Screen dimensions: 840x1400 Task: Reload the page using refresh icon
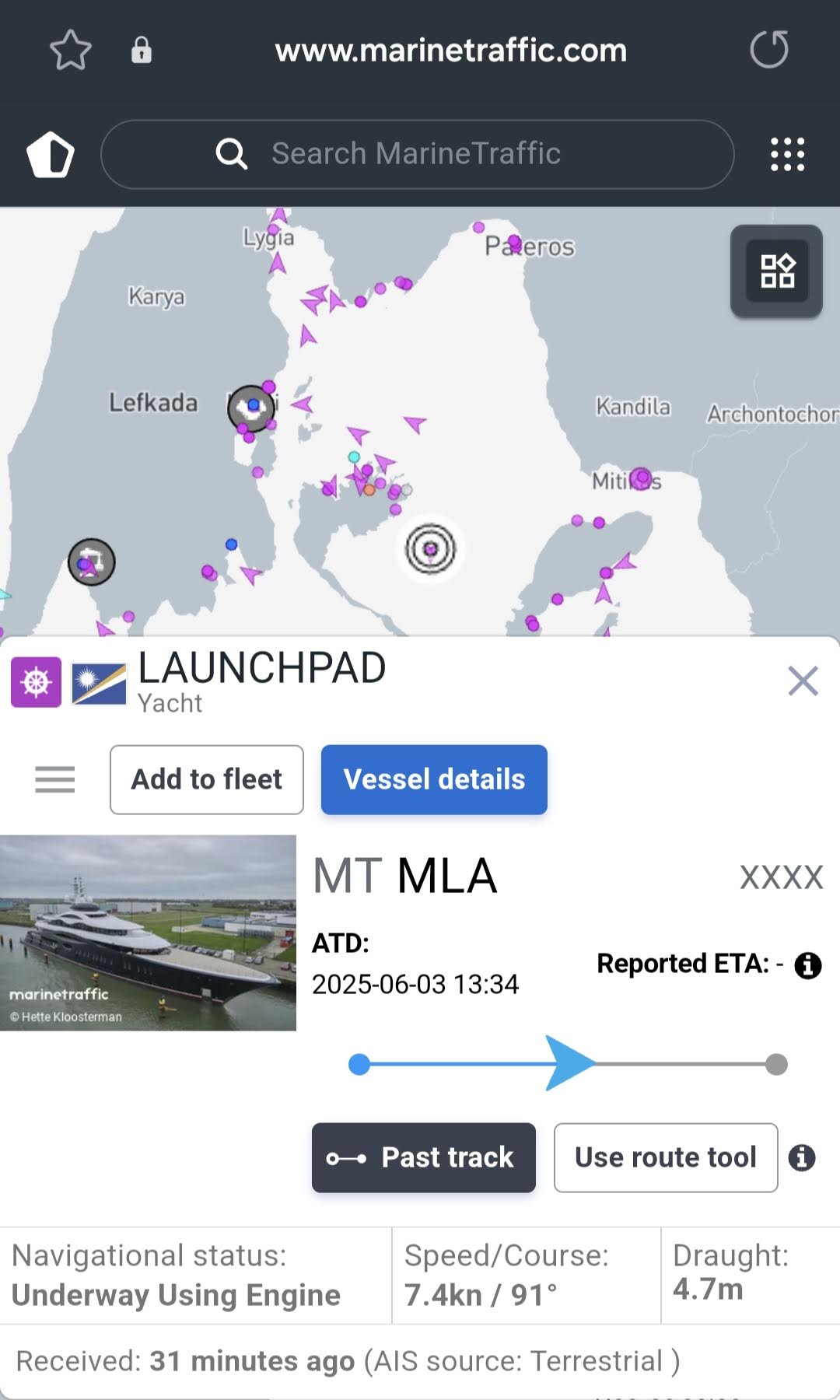768,51
